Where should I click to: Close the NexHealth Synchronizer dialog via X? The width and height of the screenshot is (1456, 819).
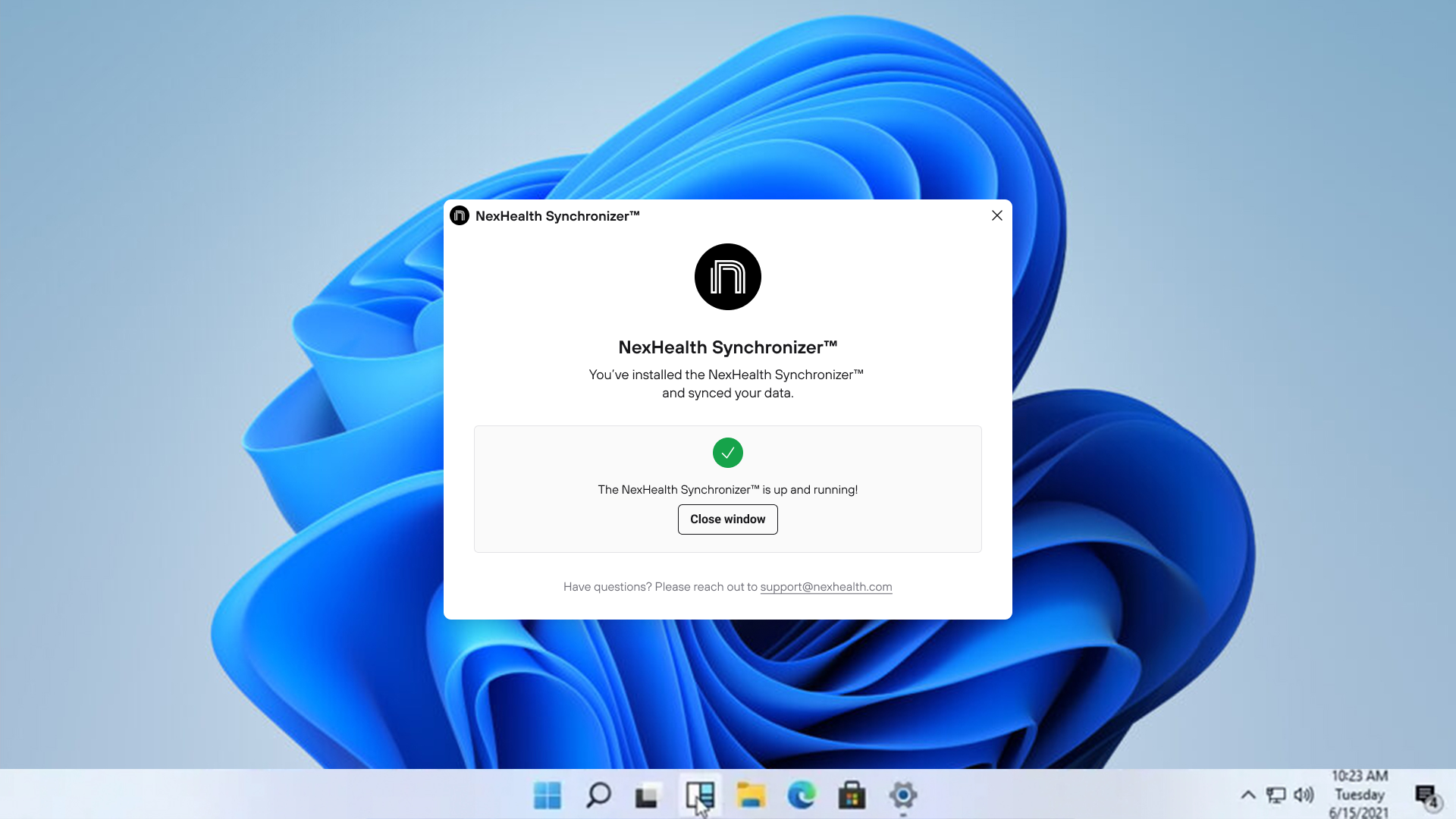(x=997, y=216)
